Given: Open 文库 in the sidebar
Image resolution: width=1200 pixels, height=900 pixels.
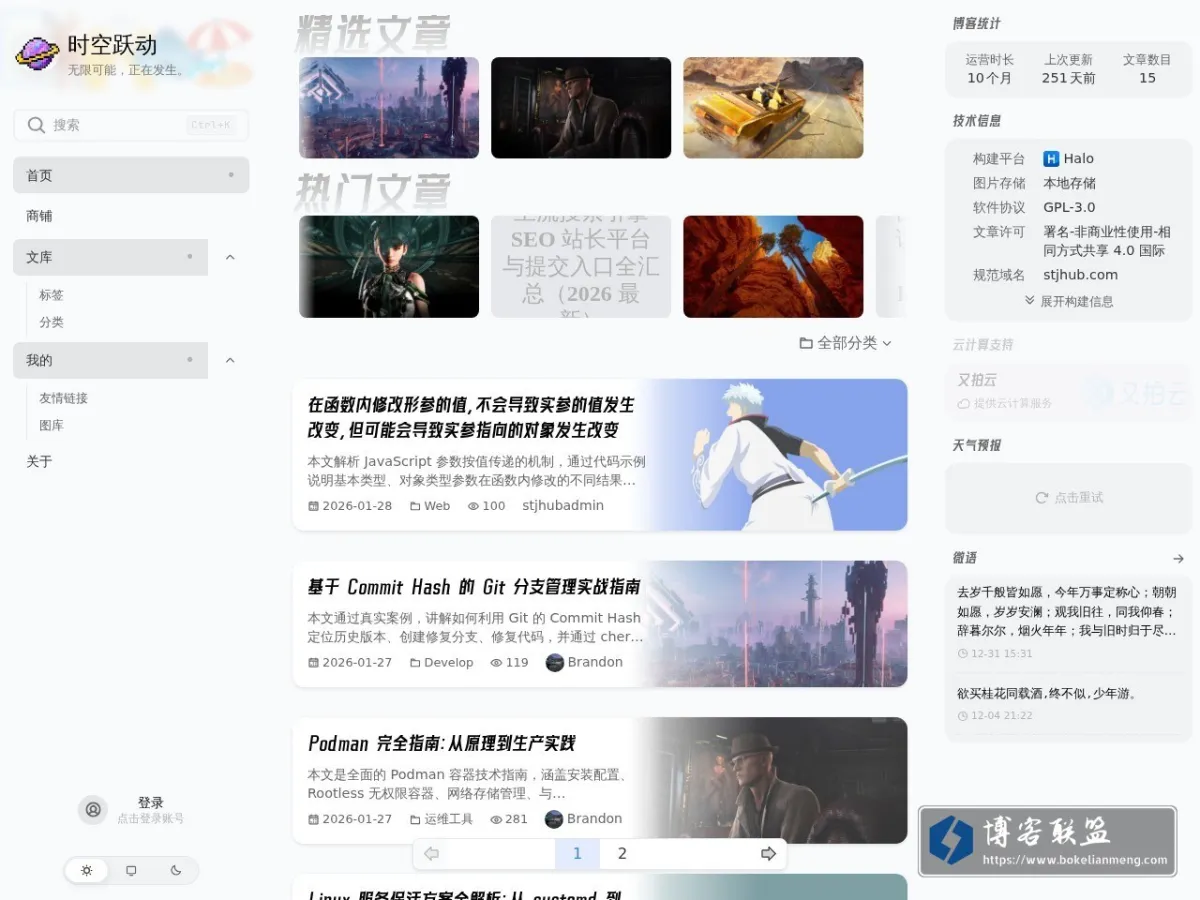Looking at the screenshot, I should point(110,257).
